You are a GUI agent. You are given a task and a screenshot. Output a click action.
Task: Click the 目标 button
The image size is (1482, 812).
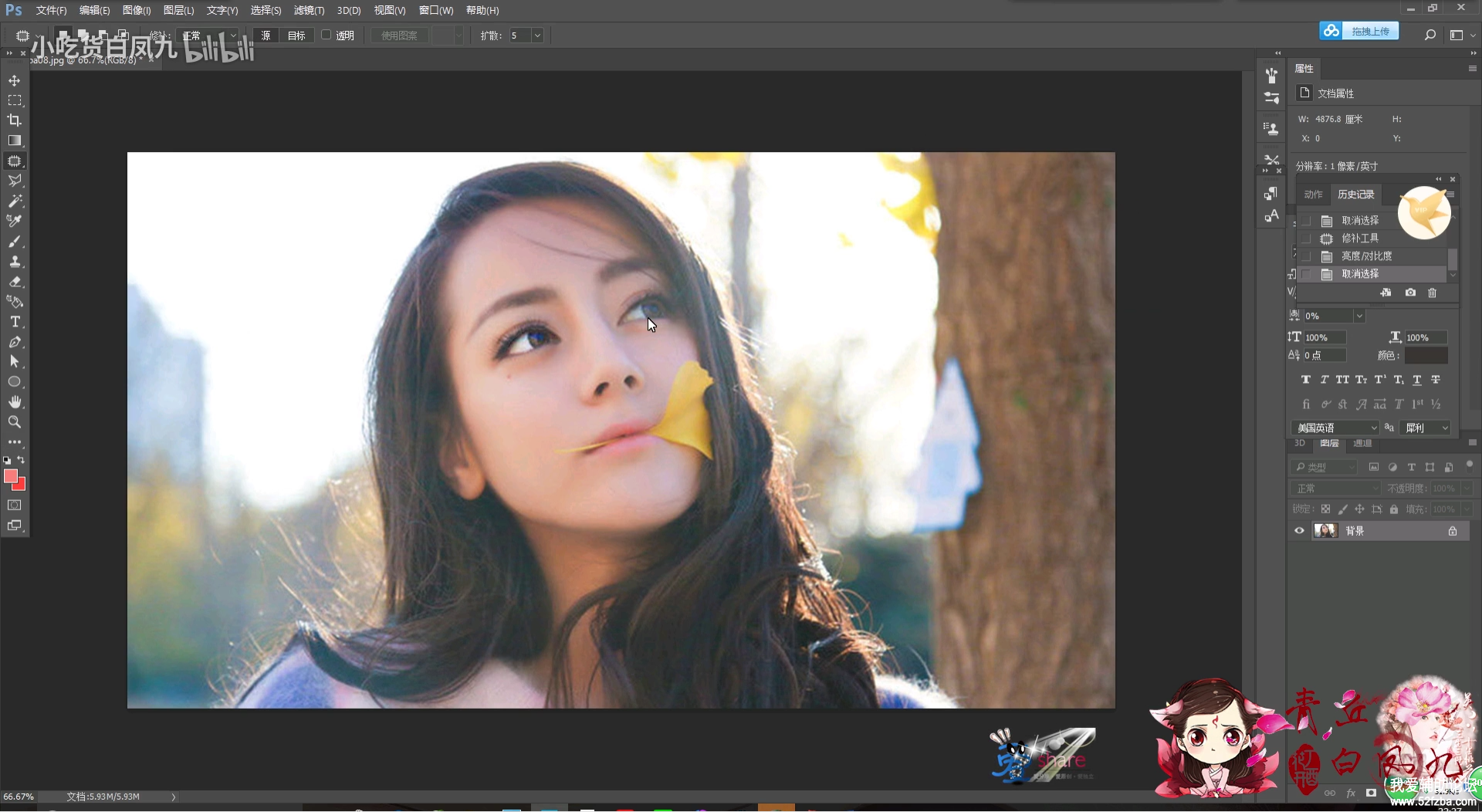coord(296,36)
